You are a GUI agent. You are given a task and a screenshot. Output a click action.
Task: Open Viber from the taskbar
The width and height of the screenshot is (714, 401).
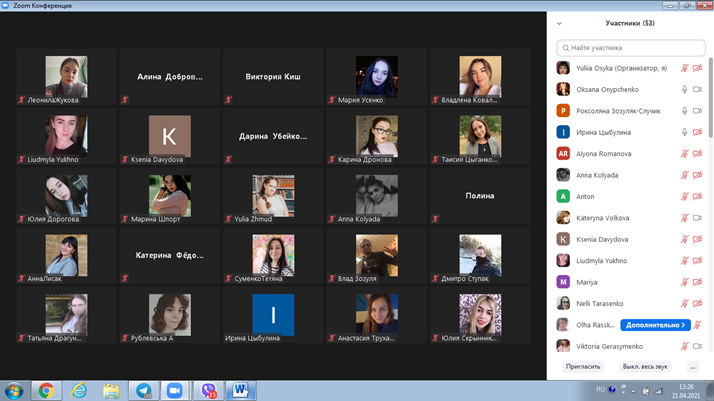coord(209,390)
